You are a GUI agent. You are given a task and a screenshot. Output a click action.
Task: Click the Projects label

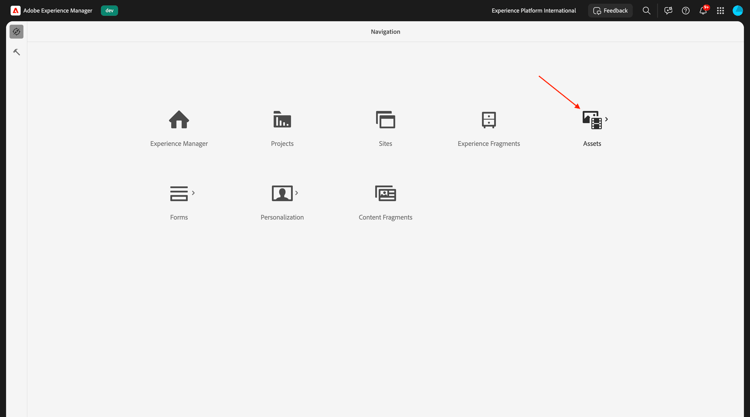pos(282,143)
